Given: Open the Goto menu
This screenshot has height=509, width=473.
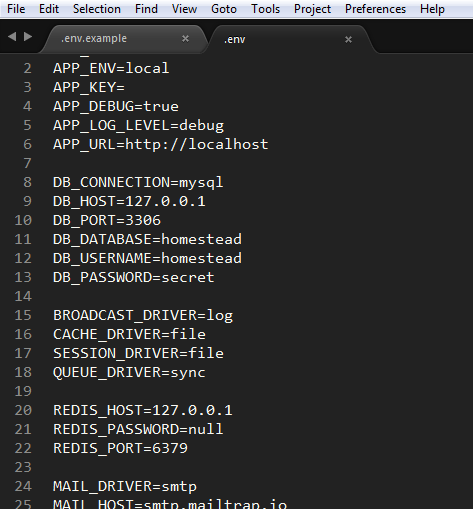Looking at the screenshot, I should [x=224, y=9].
